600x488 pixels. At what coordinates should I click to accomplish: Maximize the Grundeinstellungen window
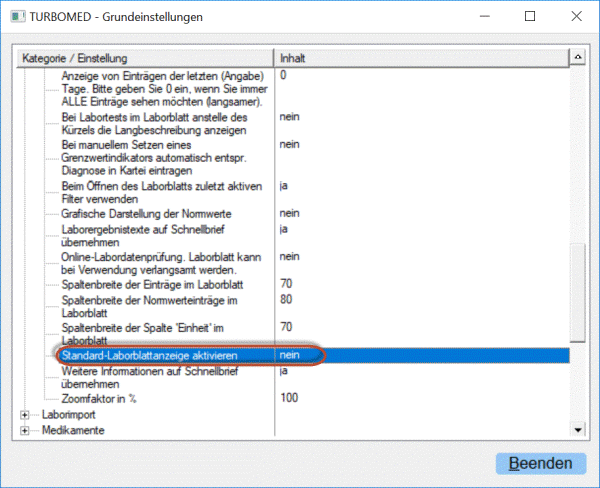[530, 16]
